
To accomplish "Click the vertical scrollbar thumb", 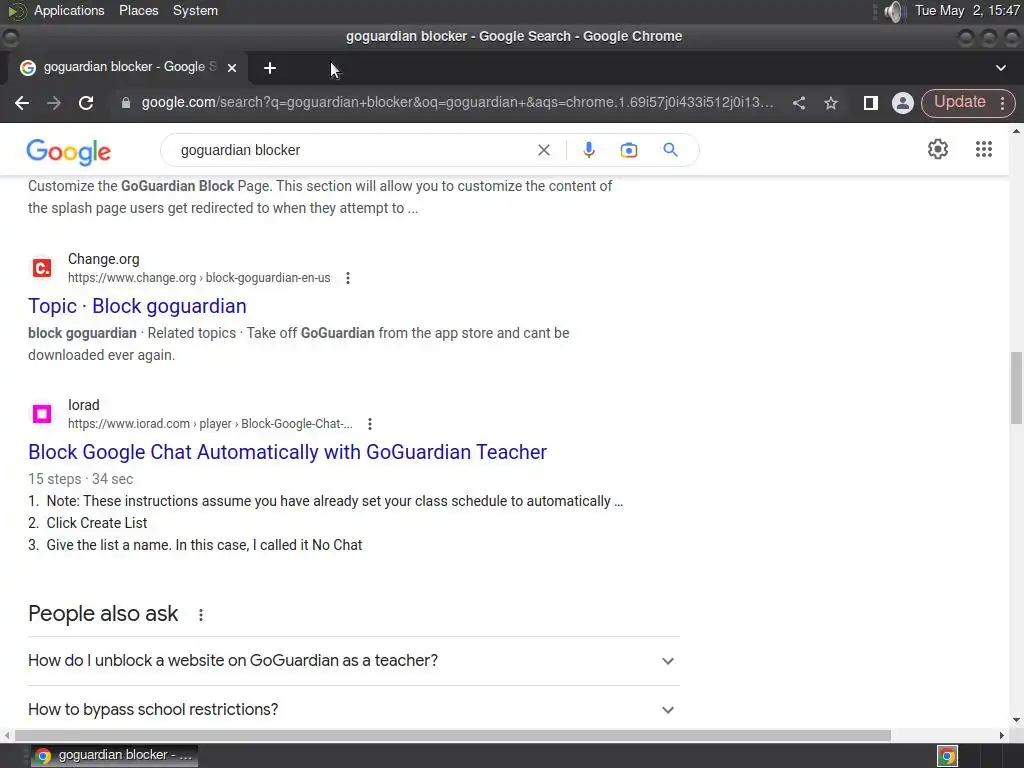I will [x=1016, y=388].
